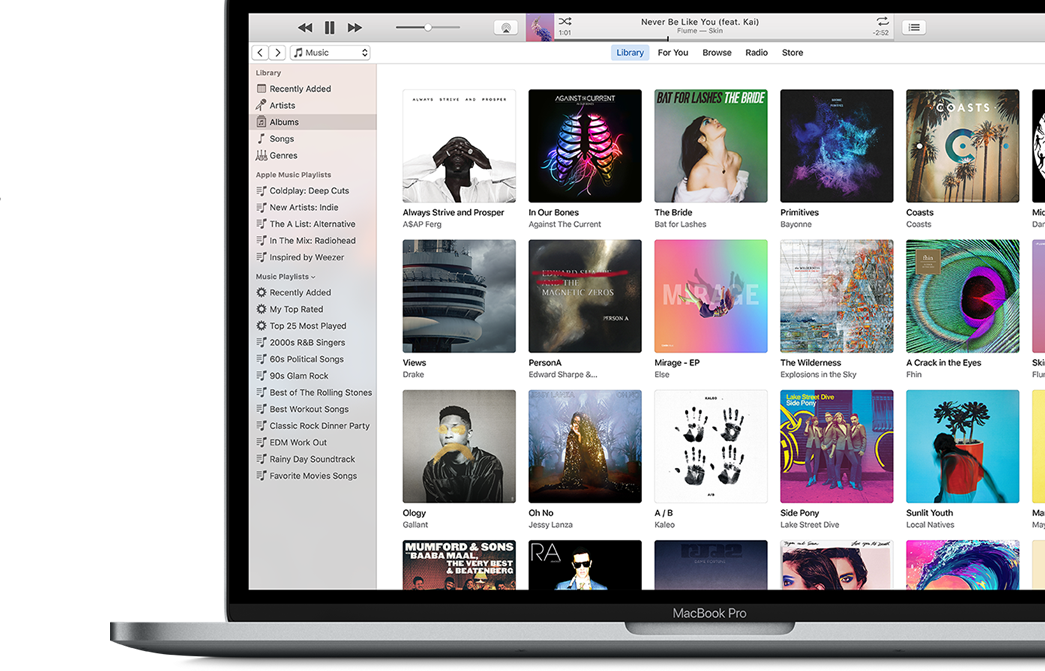Open the Coldplay: Deep Cuts playlist
Screen dimensions: 1045x671
[x=313, y=191]
